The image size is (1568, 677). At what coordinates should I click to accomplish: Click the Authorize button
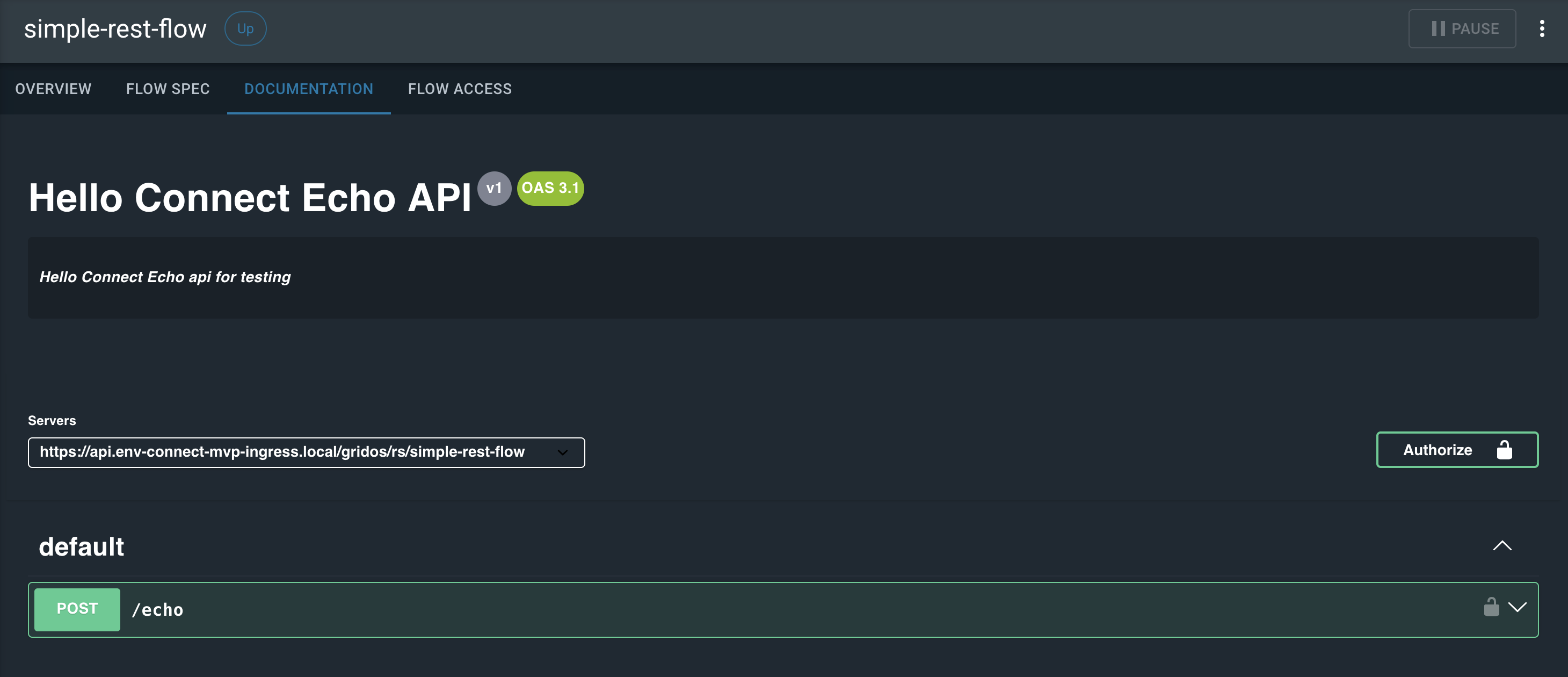pyautogui.click(x=1438, y=450)
